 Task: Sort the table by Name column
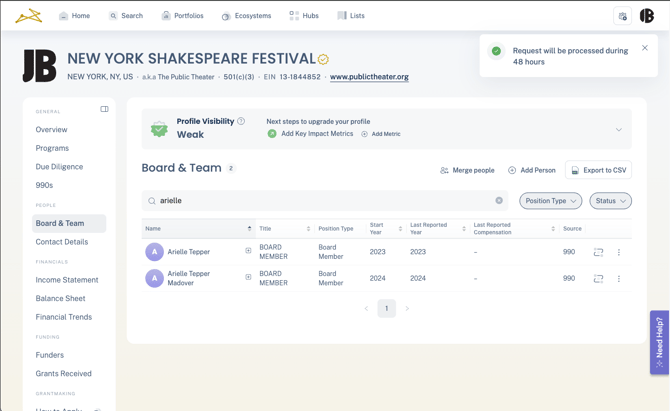pos(249,229)
